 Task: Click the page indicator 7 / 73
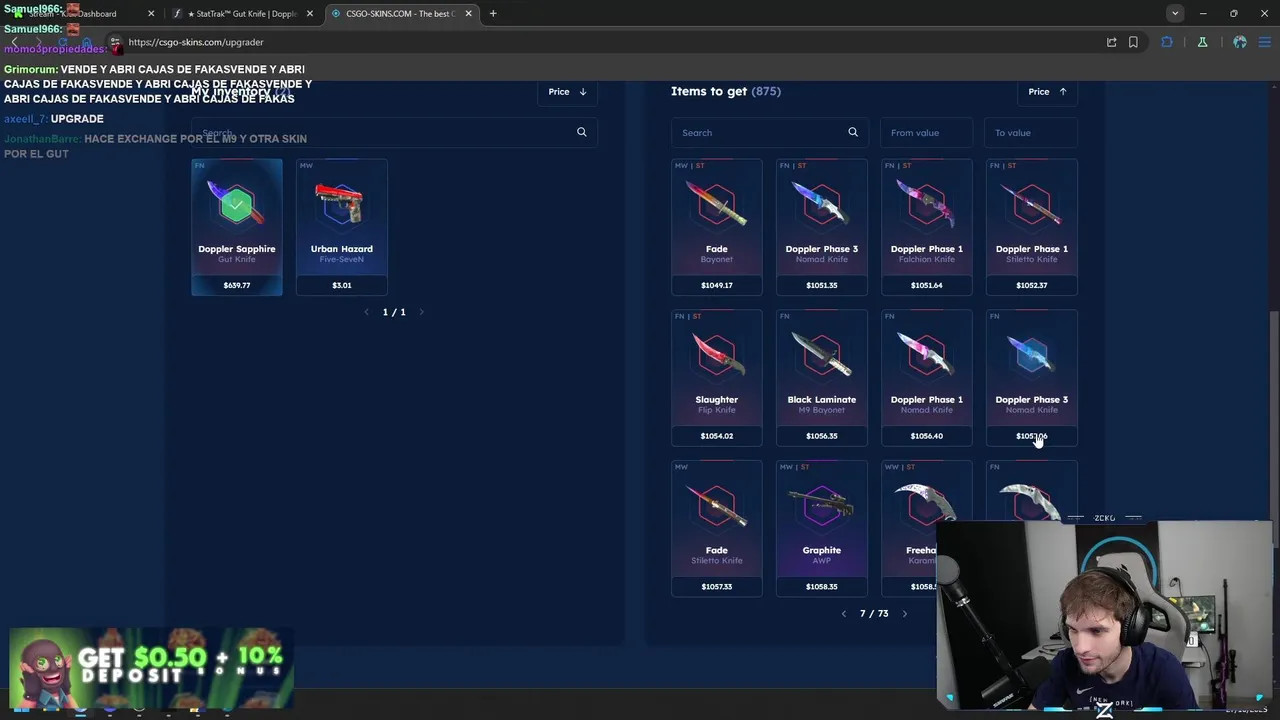pyautogui.click(x=874, y=614)
